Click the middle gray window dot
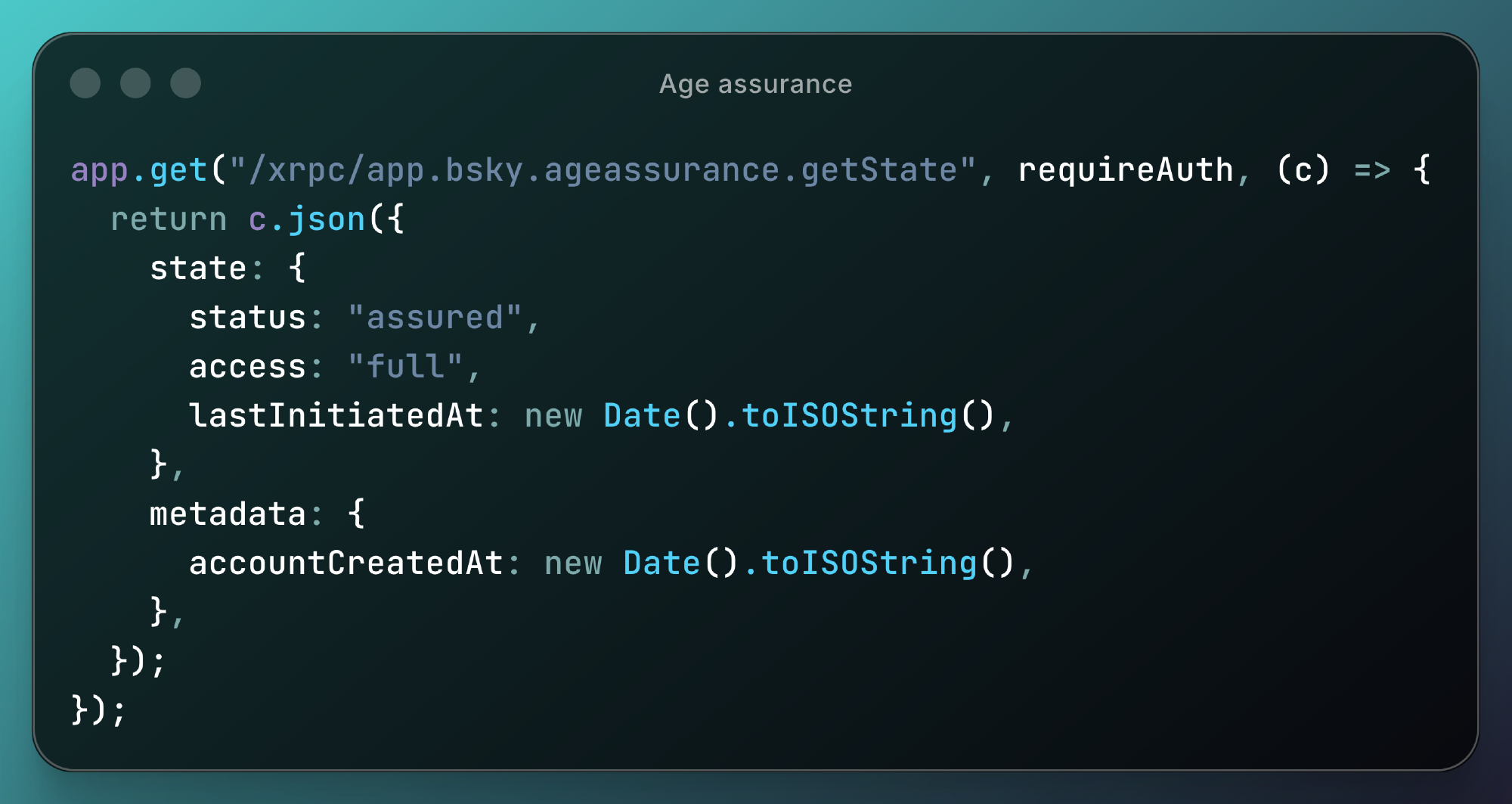The width and height of the screenshot is (1512, 804). (135, 83)
